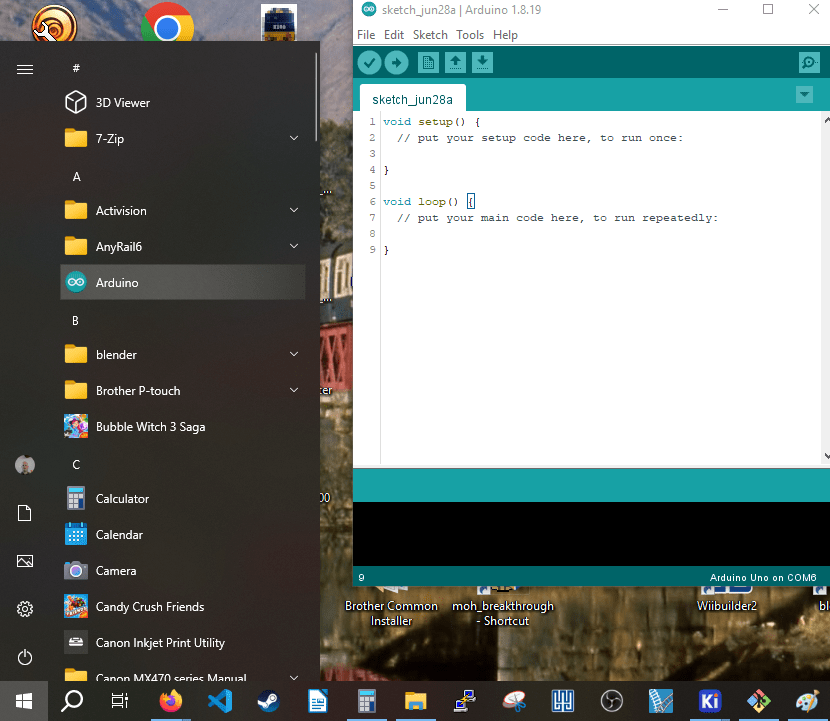Open a sketch using the Open icon

(x=455, y=63)
